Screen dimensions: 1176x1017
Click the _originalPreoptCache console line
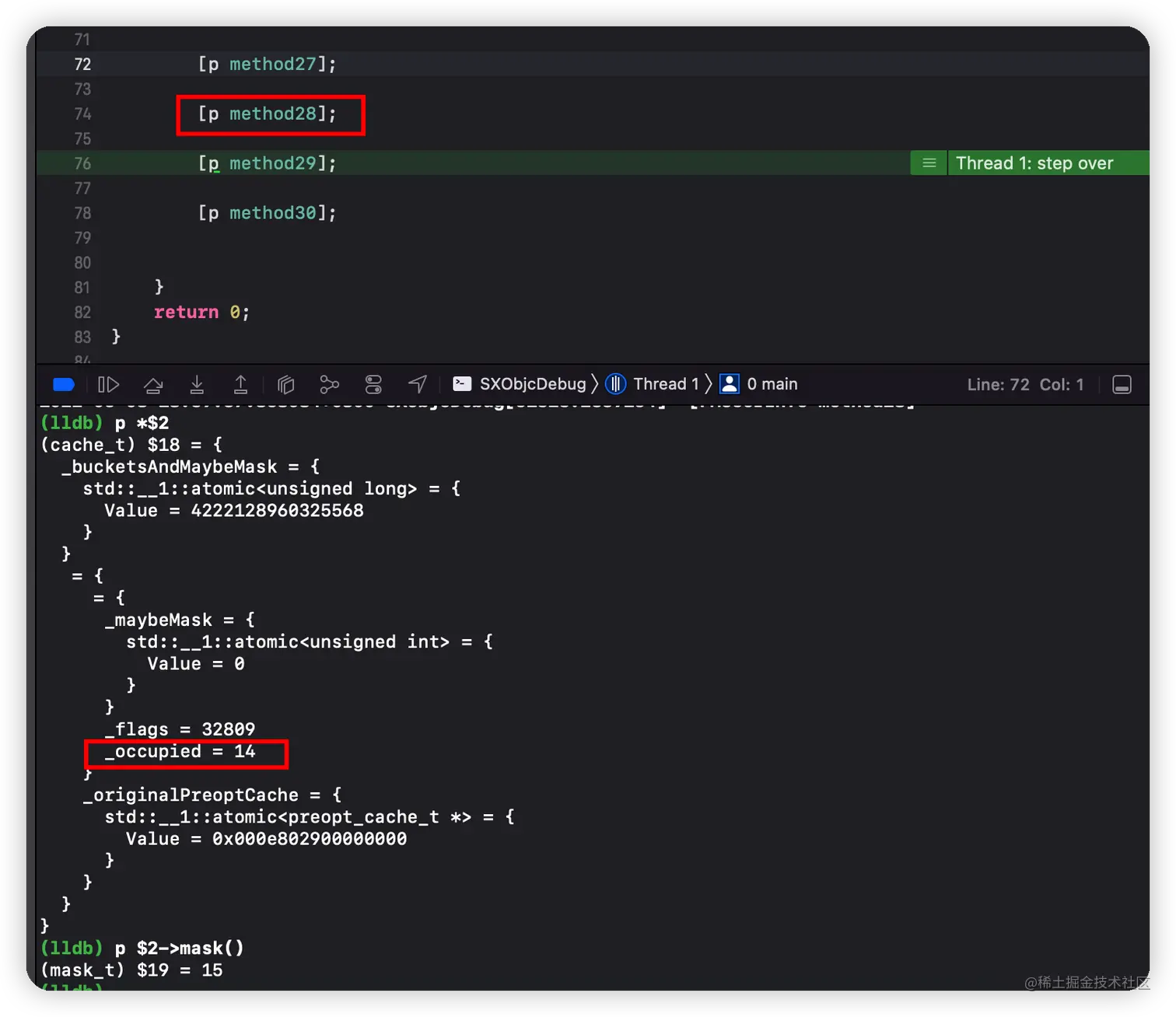coord(212,795)
